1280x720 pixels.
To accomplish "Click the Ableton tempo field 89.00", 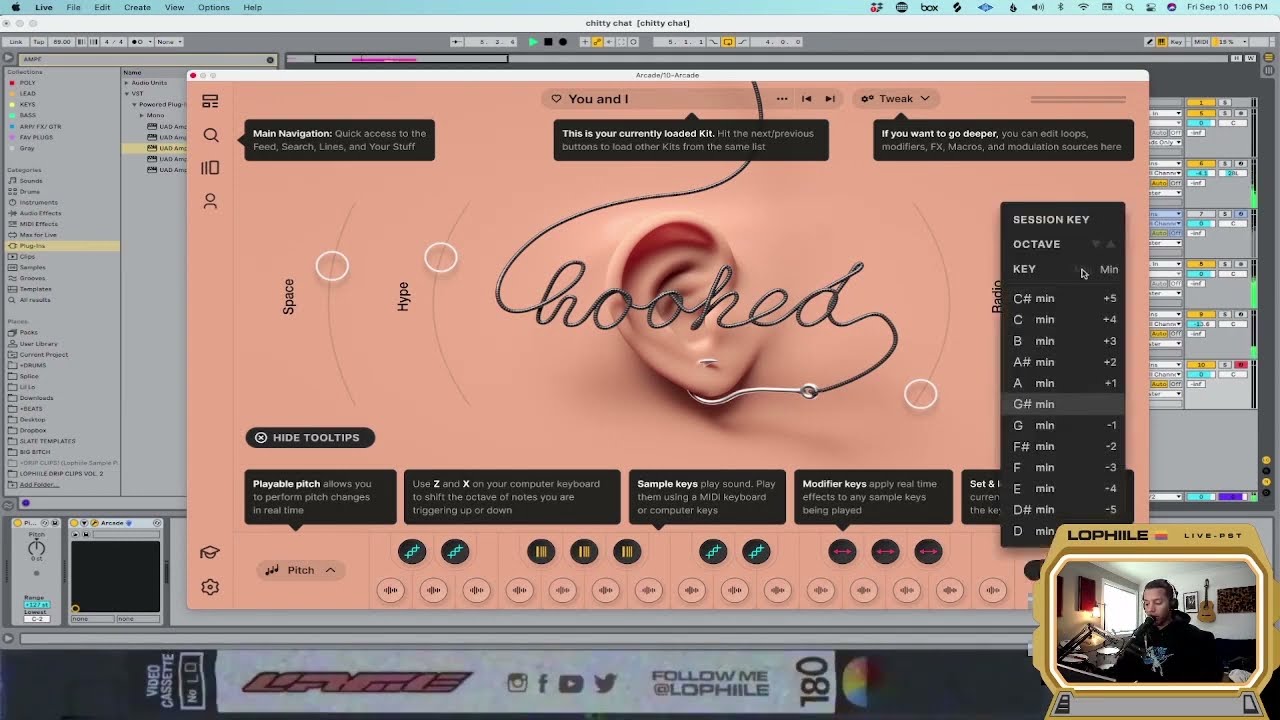I will tap(61, 42).
